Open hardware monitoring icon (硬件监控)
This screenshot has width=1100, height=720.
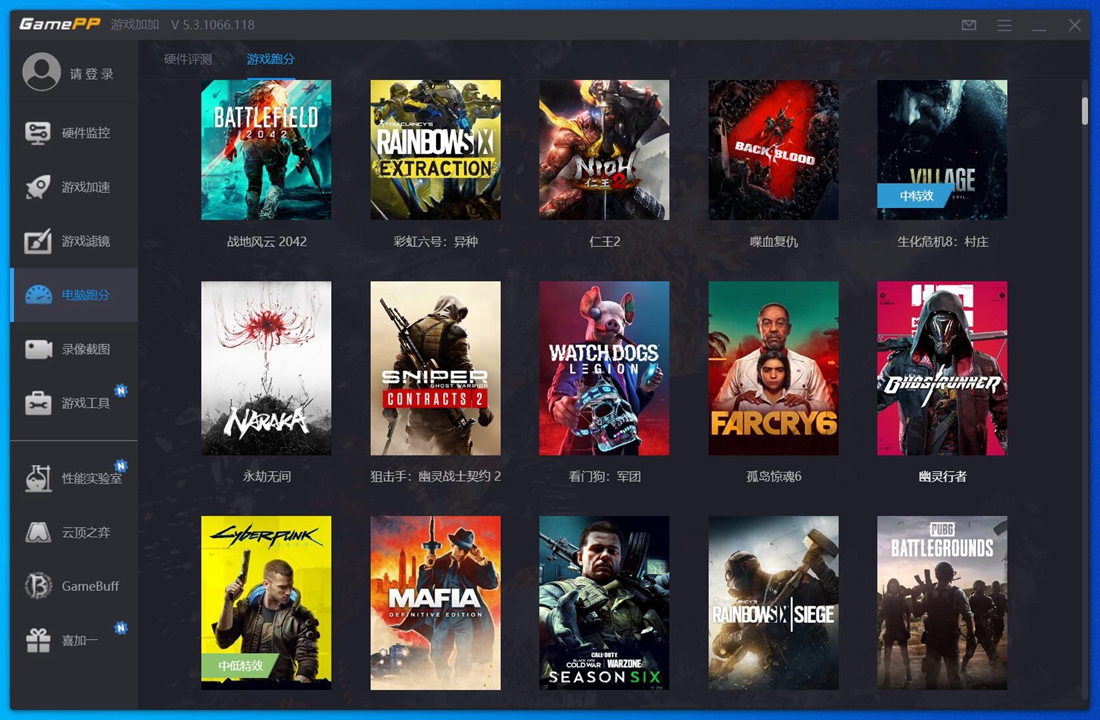(x=38, y=133)
